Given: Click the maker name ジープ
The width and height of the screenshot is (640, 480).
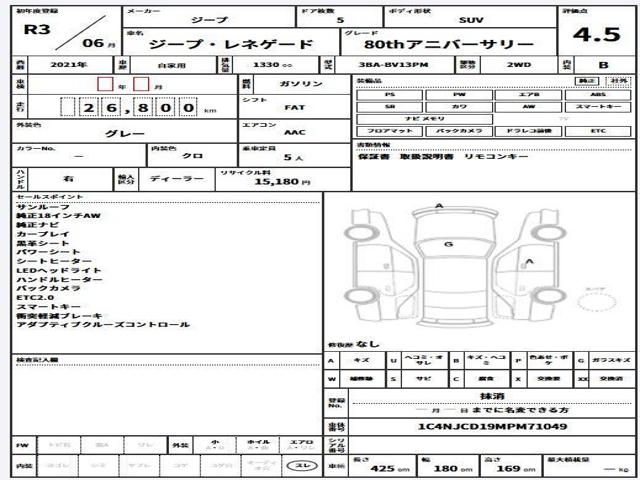Looking at the screenshot, I should coord(209,20).
